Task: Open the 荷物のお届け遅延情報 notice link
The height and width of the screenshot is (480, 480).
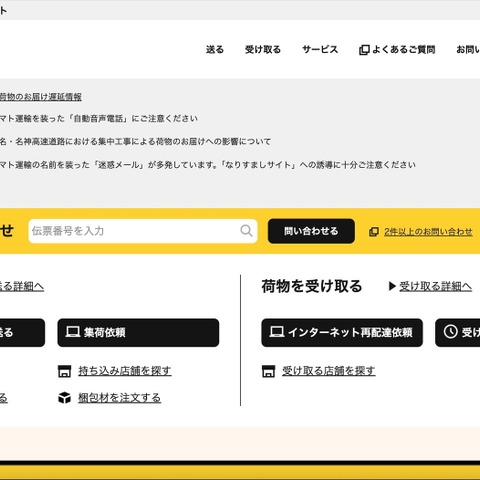Action: click(x=41, y=97)
